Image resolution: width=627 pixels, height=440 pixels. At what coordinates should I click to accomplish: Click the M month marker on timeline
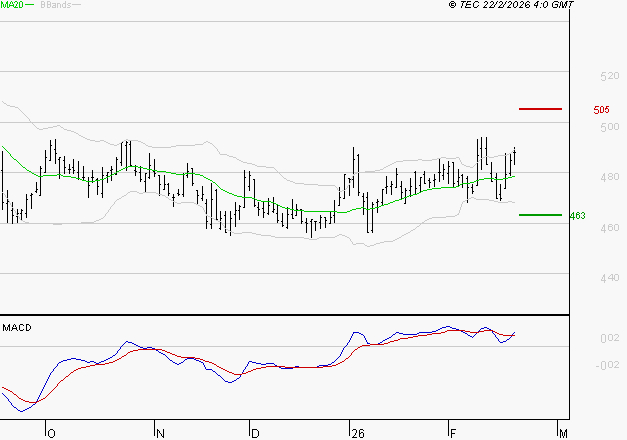[564, 433]
